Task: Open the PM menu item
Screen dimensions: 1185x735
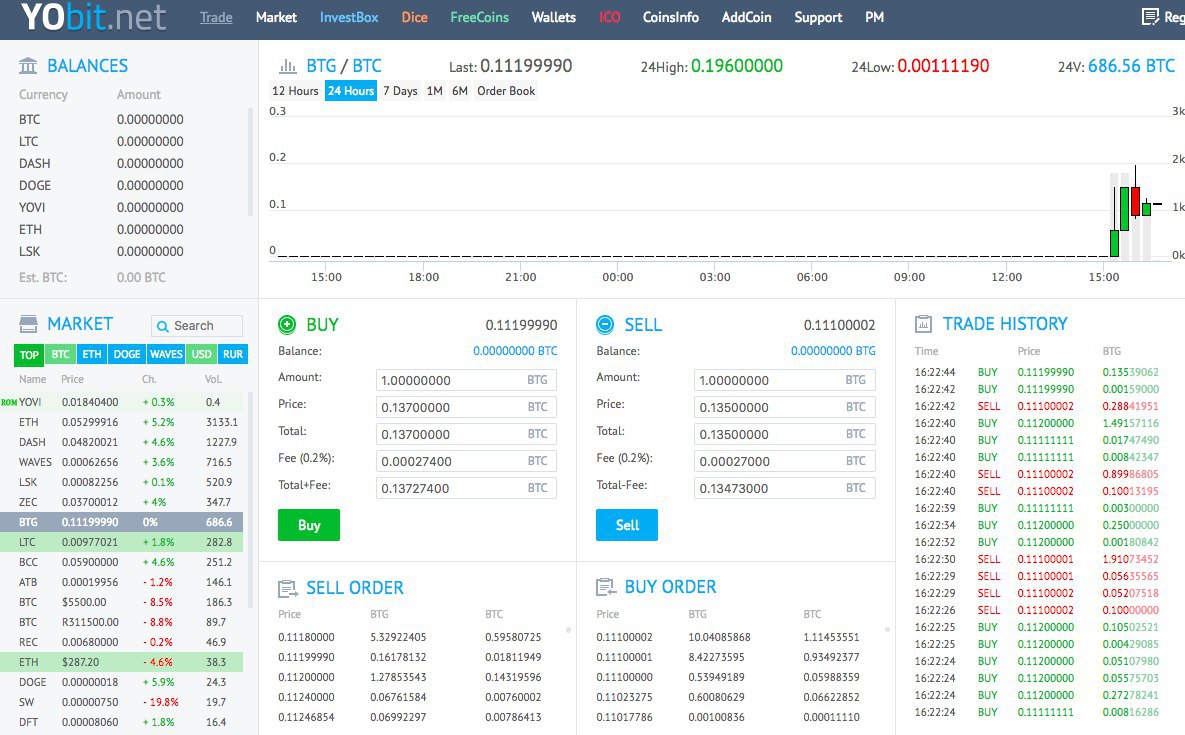Action: [874, 17]
